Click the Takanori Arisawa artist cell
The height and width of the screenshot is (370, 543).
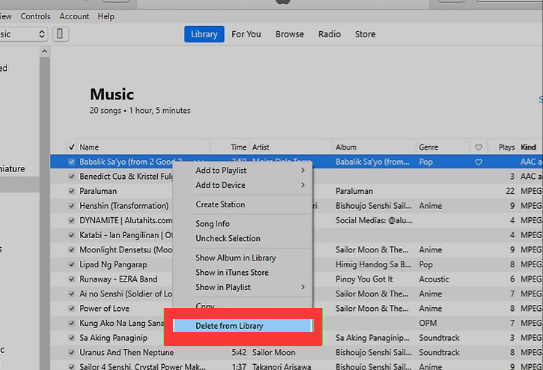(x=281, y=367)
